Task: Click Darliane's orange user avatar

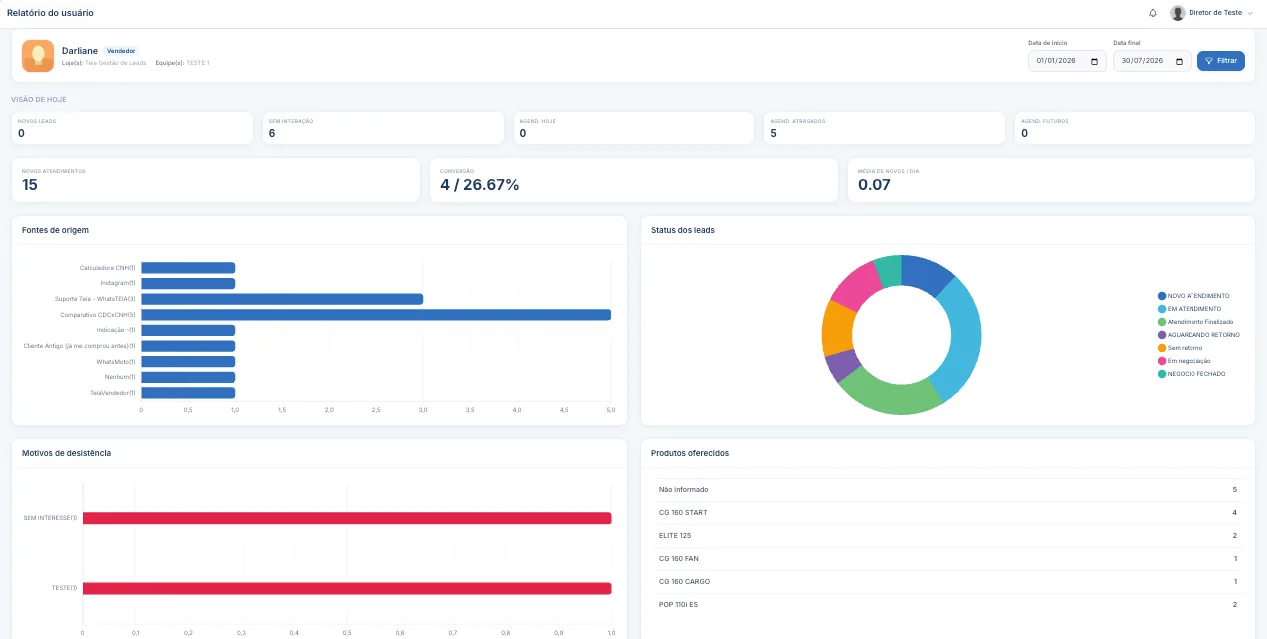Action: pyautogui.click(x=38, y=56)
